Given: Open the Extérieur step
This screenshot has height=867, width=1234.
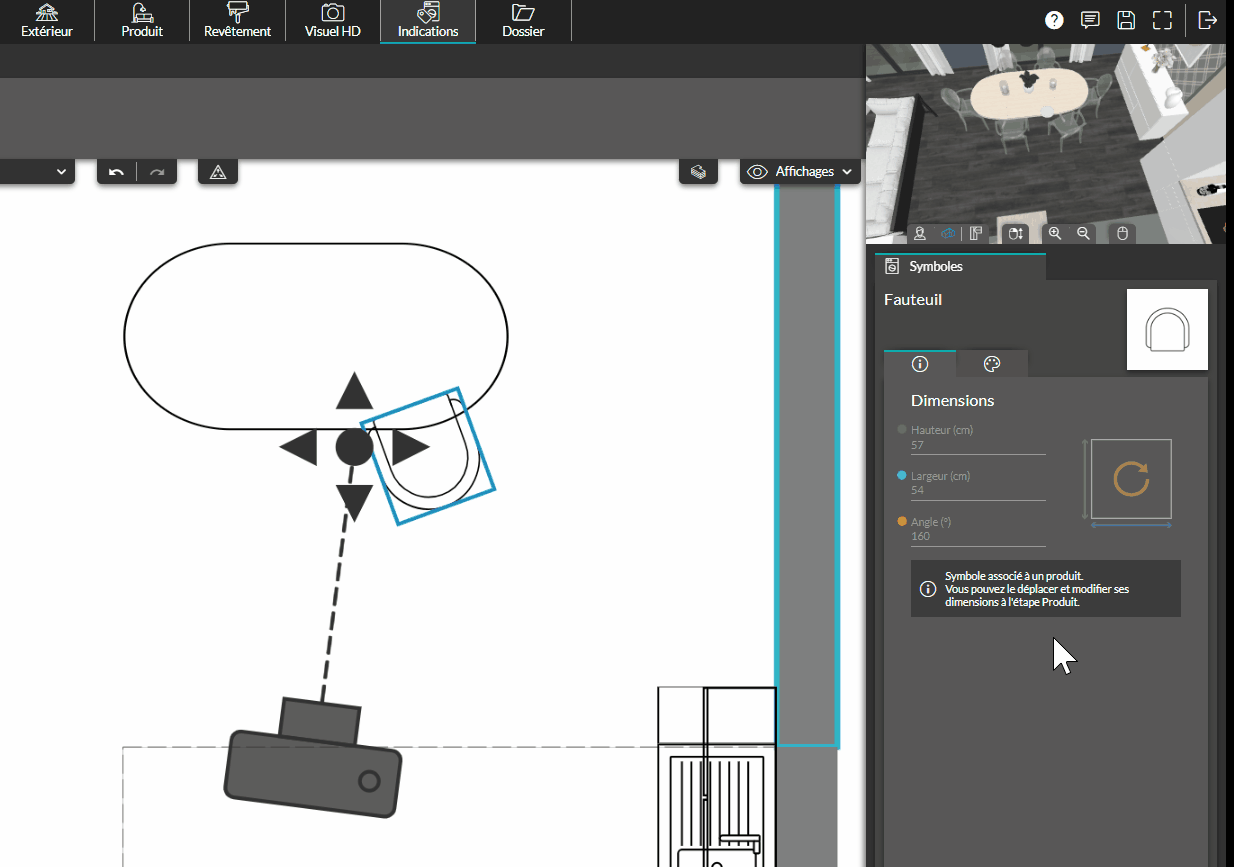Looking at the screenshot, I should [x=47, y=21].
